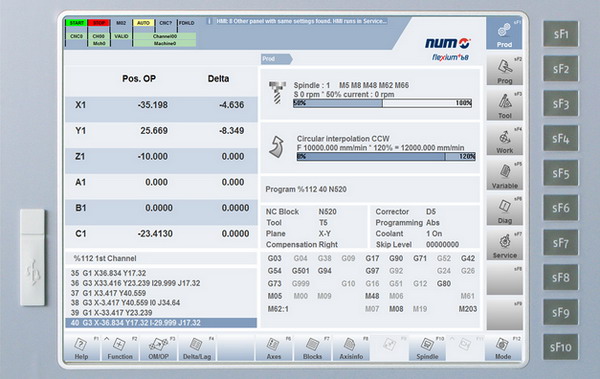Open the Prog sidebar icon

tap(504, 70)
